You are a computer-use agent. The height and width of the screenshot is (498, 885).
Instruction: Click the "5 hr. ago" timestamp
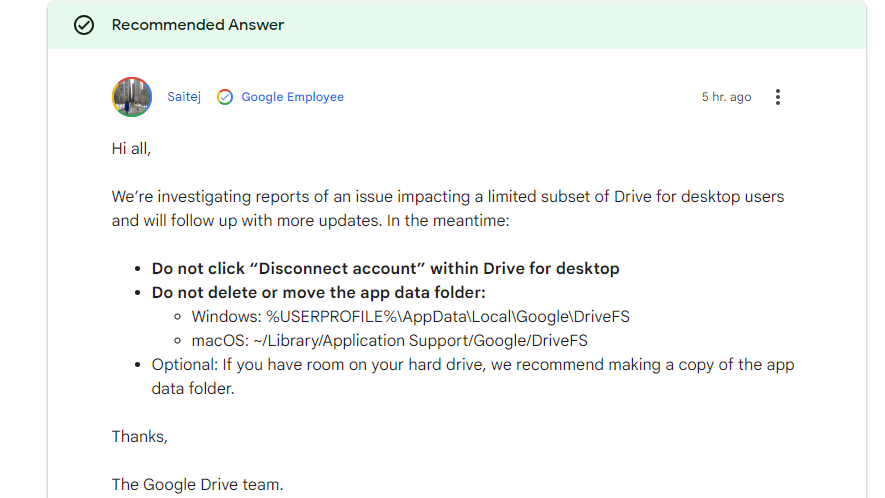click(x=726, y=97)
